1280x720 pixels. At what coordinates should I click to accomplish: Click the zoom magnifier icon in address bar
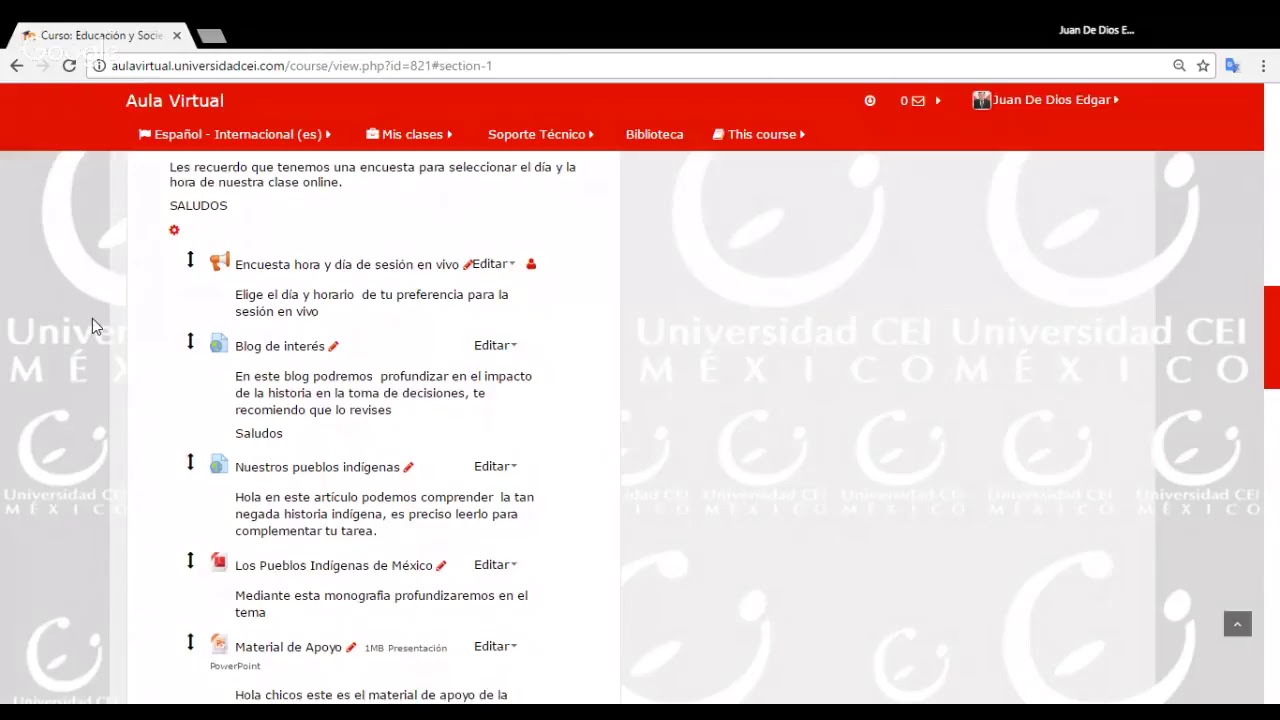click(x=1179, y=65)
